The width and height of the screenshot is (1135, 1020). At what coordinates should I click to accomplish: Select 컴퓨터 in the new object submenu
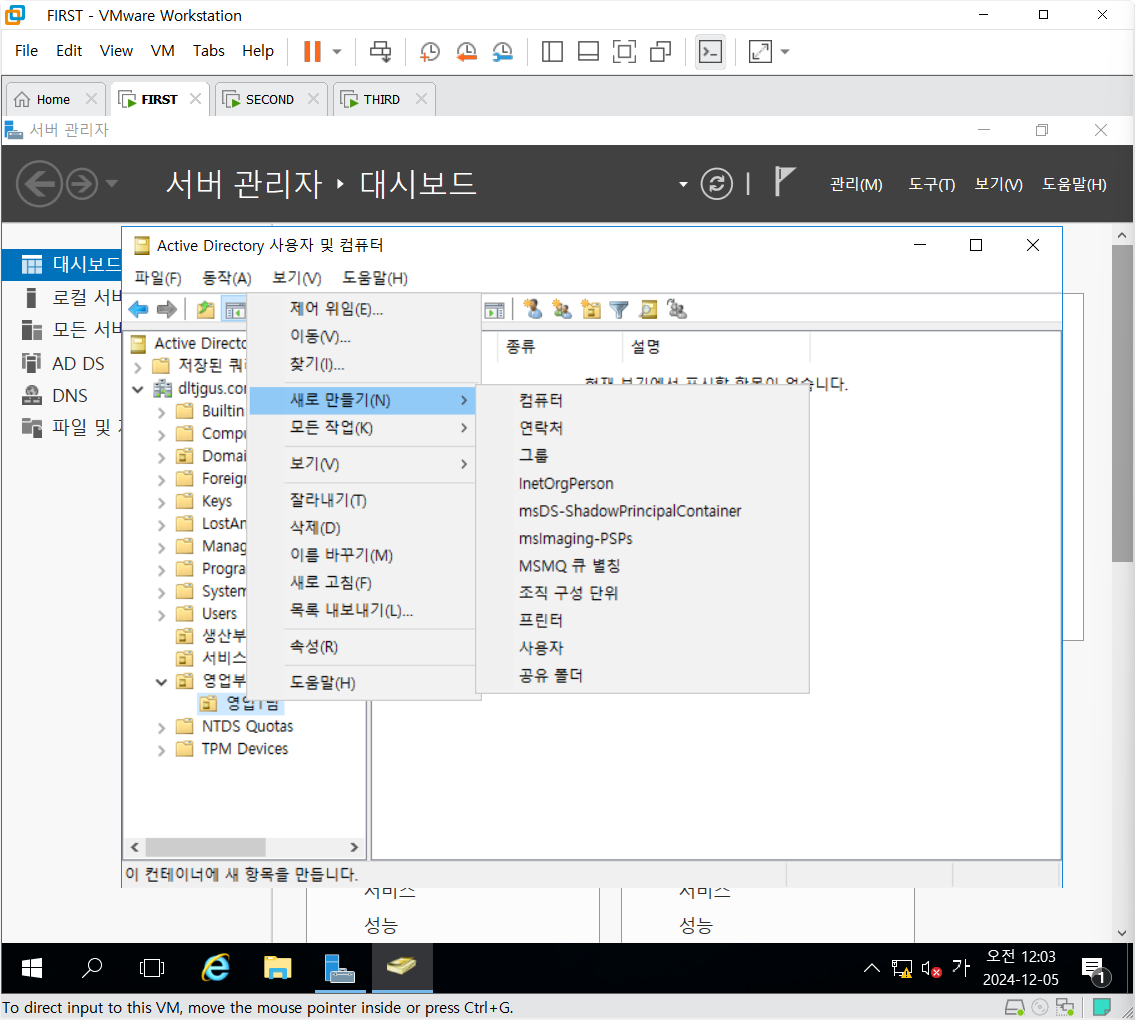coord(642,400)
